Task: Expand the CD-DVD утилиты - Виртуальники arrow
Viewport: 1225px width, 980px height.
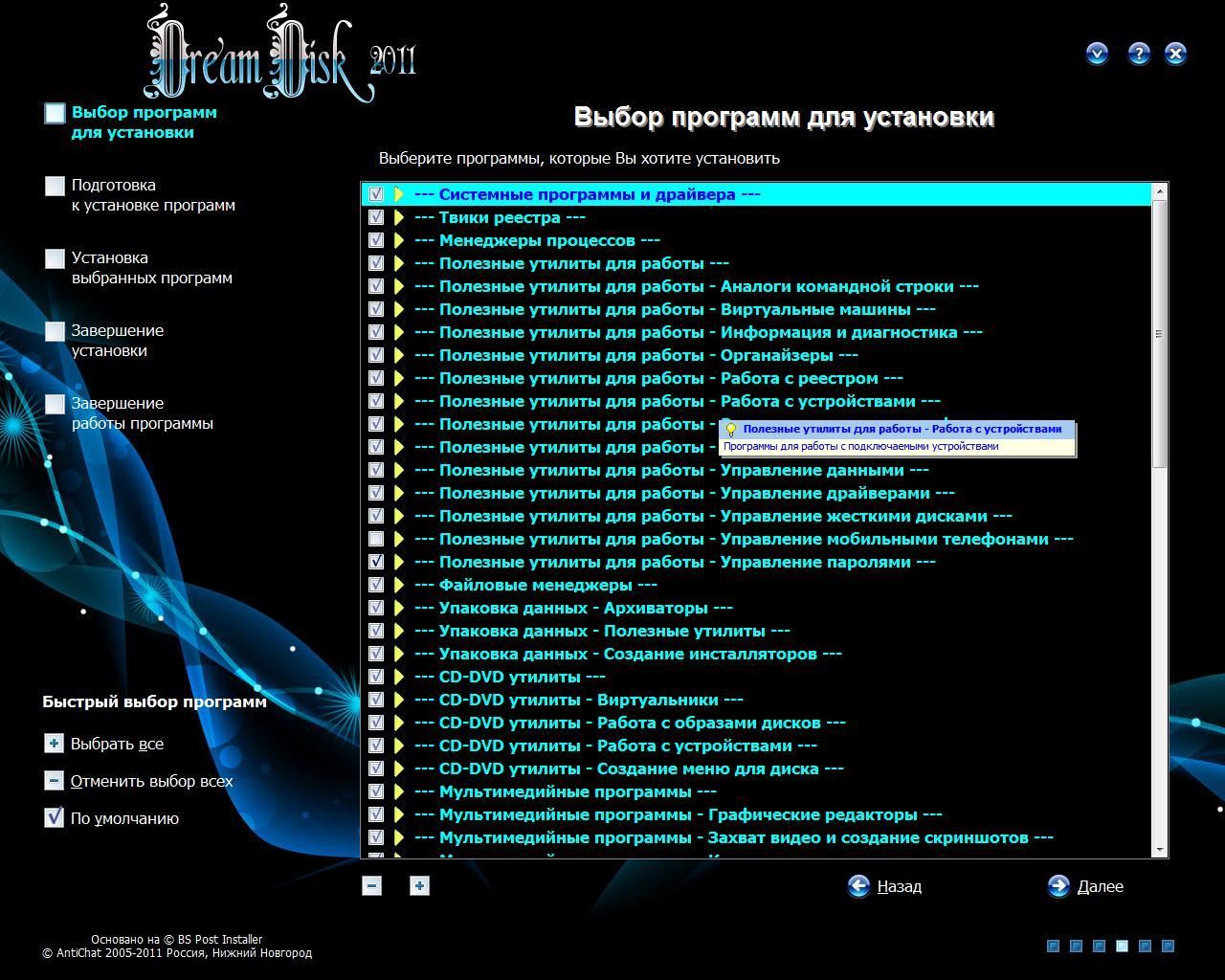Action: point(399,700)
